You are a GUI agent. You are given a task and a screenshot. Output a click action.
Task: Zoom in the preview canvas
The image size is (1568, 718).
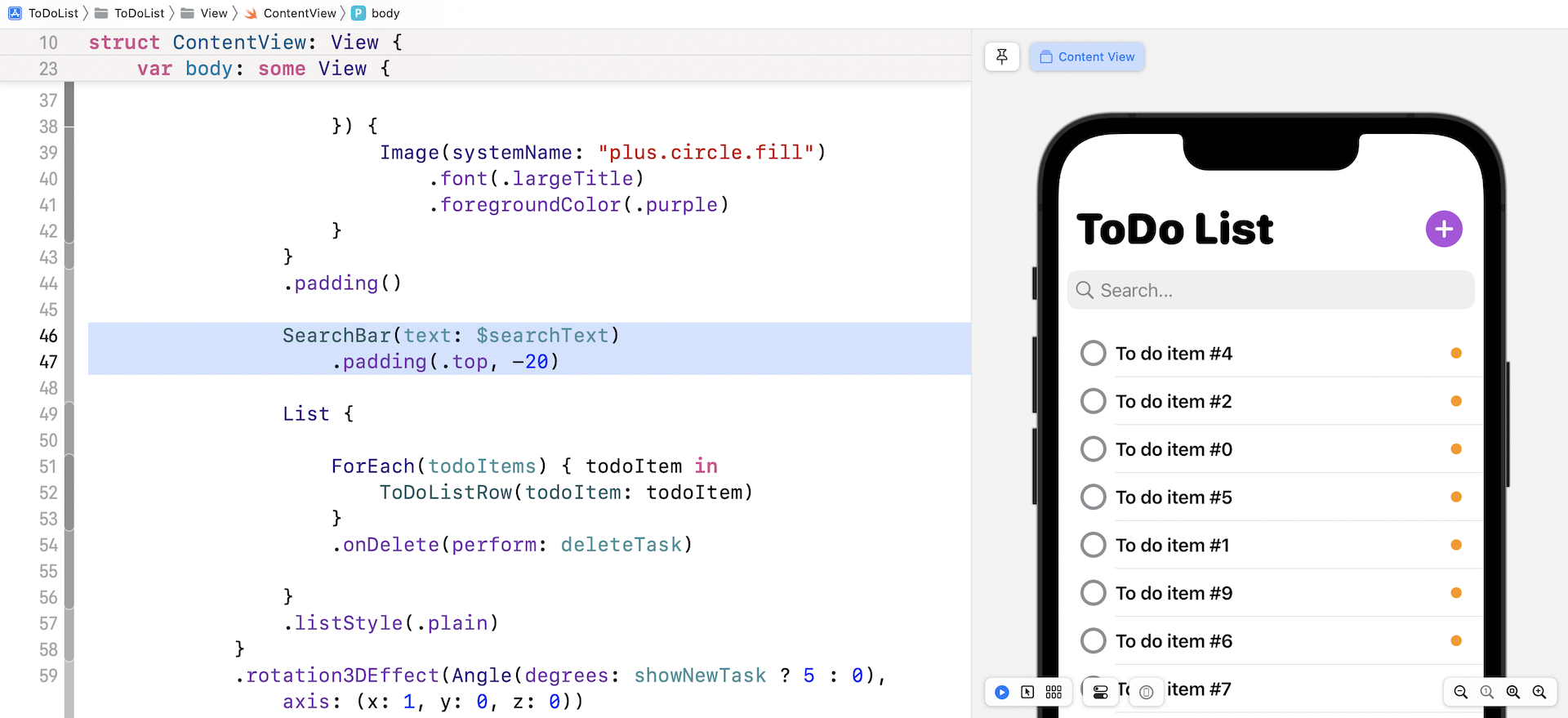[1539, 692]
